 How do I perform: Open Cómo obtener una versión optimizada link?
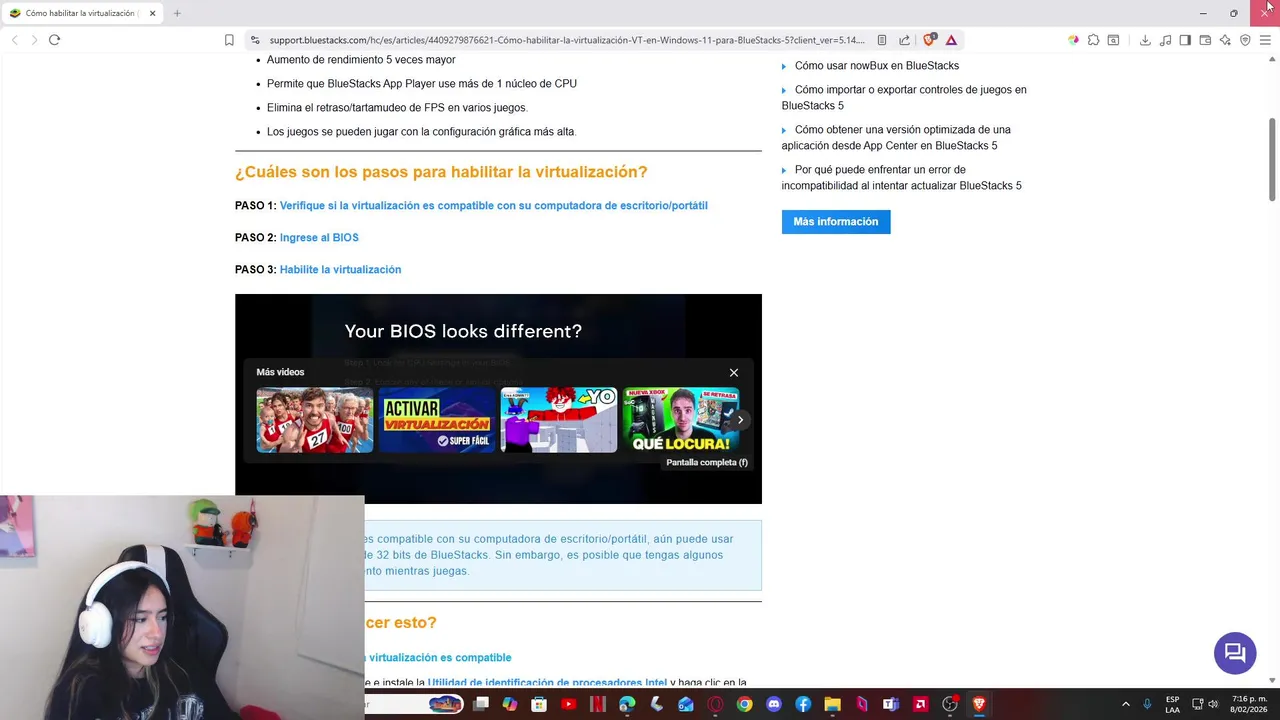(x=896, y=137)
